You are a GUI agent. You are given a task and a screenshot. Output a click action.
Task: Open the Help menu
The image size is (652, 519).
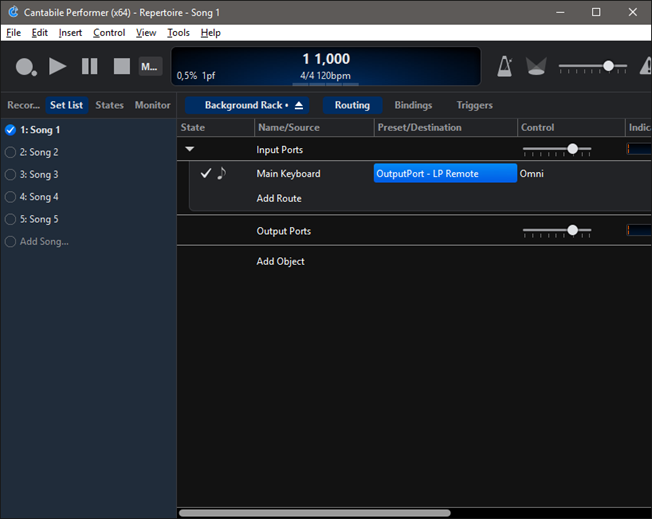tap(210, 33)
